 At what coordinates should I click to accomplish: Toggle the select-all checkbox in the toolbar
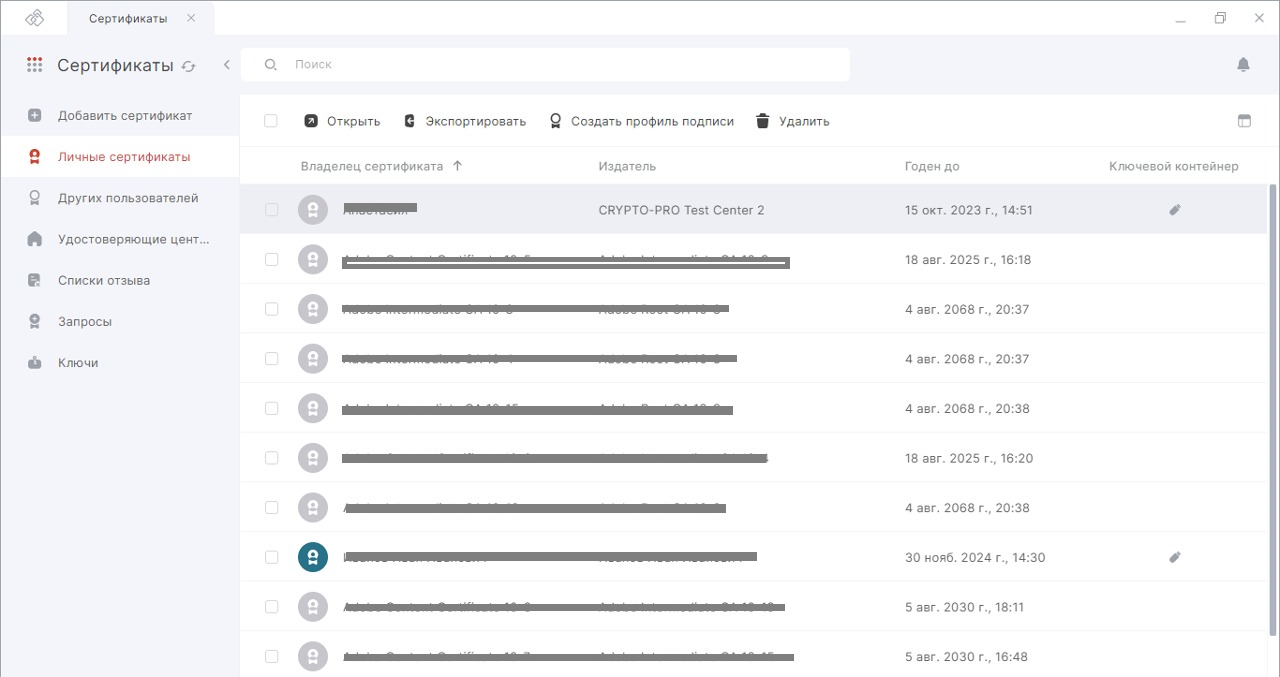click(x=270, y=121)
